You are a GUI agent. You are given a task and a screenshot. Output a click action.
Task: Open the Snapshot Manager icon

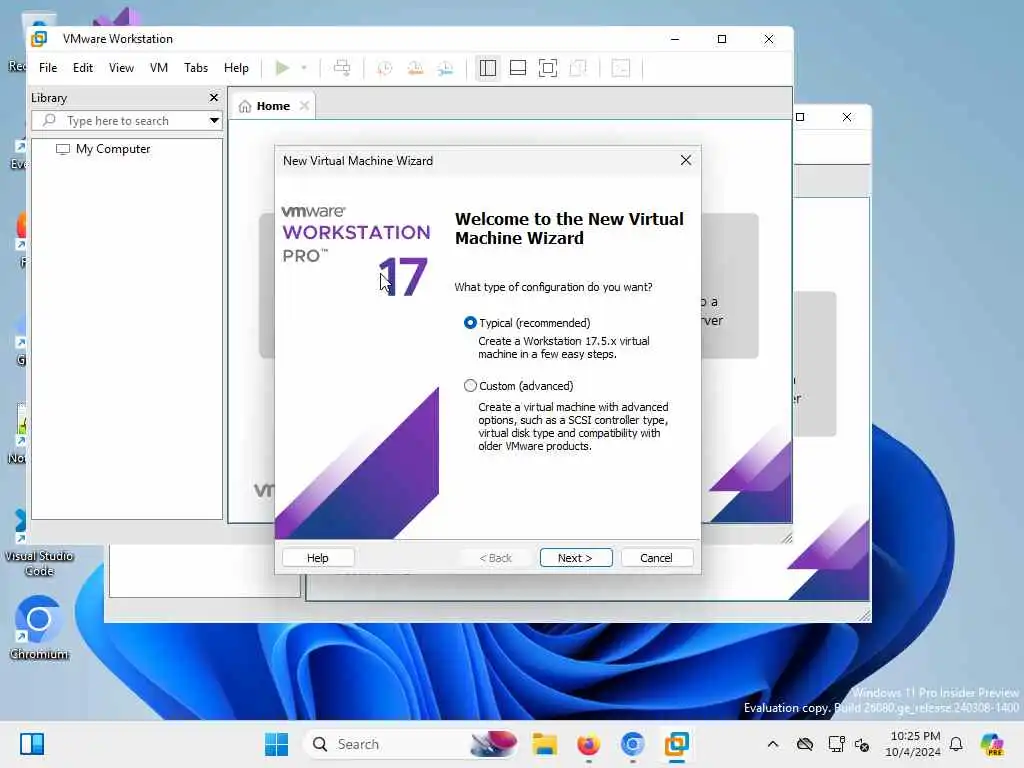click(x=445, y=68)
